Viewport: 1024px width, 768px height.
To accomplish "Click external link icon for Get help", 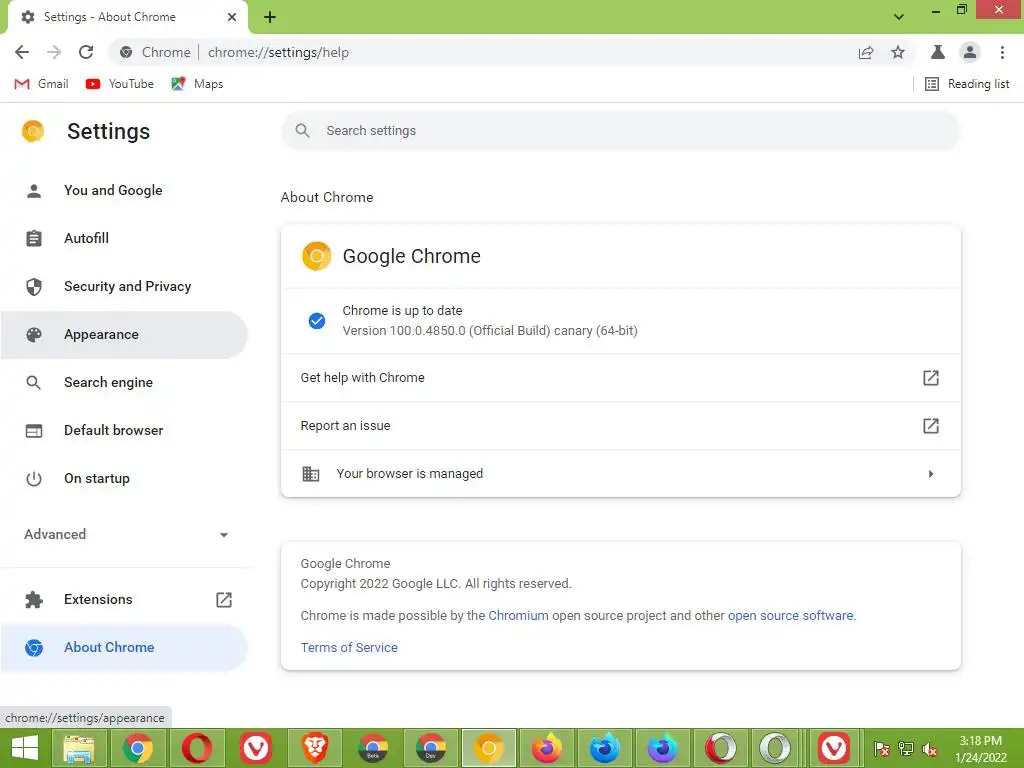I will click(931, 377).
